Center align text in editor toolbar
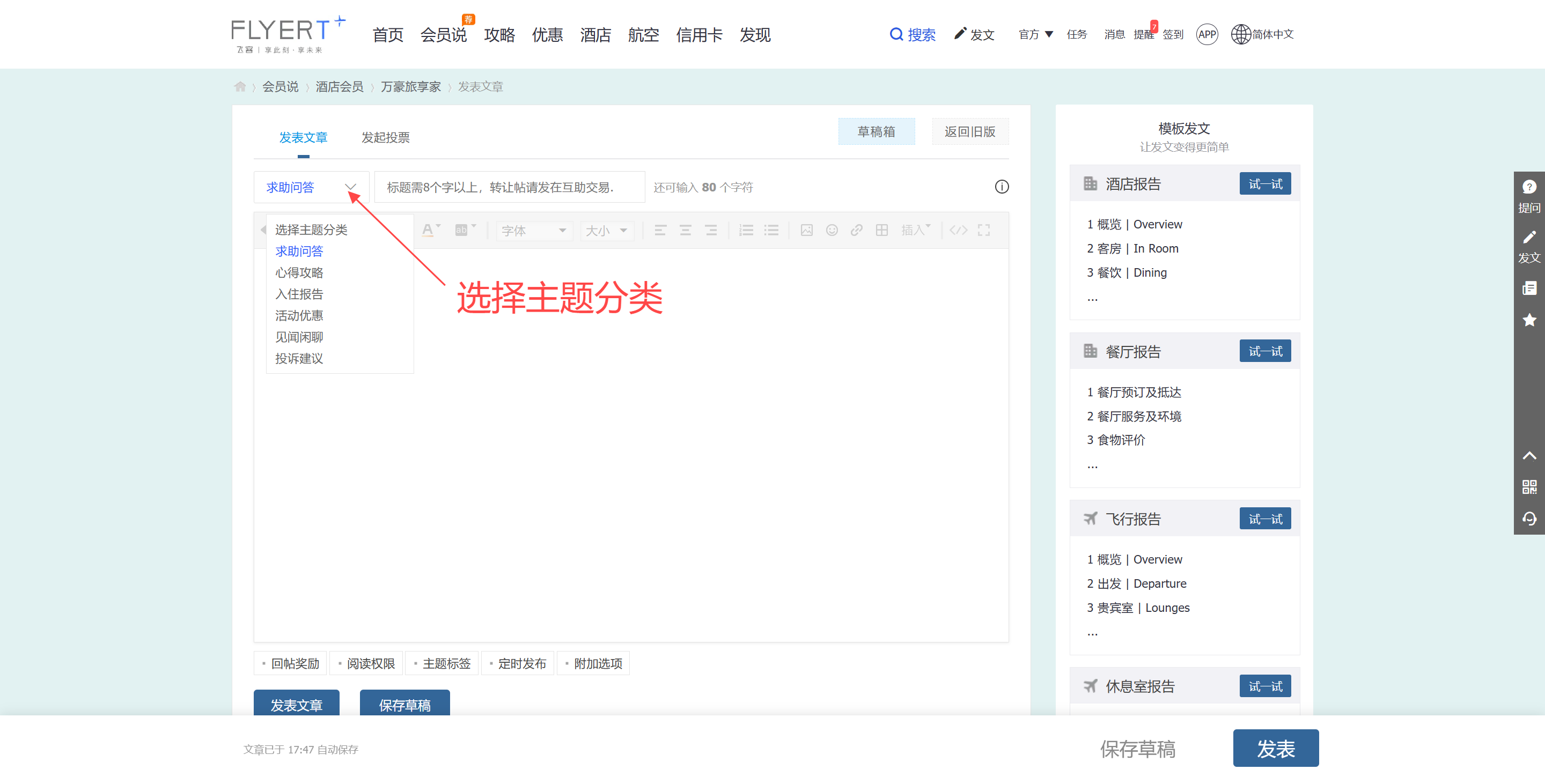Image resolution: width=1545 pixels, height=784 pixels. pos(686,230)
